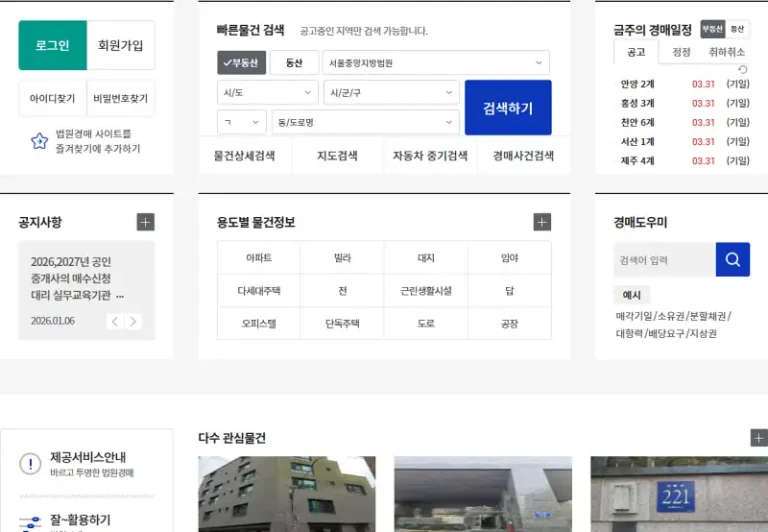Open the 경매사건검색 tab
The width and height of the screenshot is (768, 532).
tap(523, 156)
